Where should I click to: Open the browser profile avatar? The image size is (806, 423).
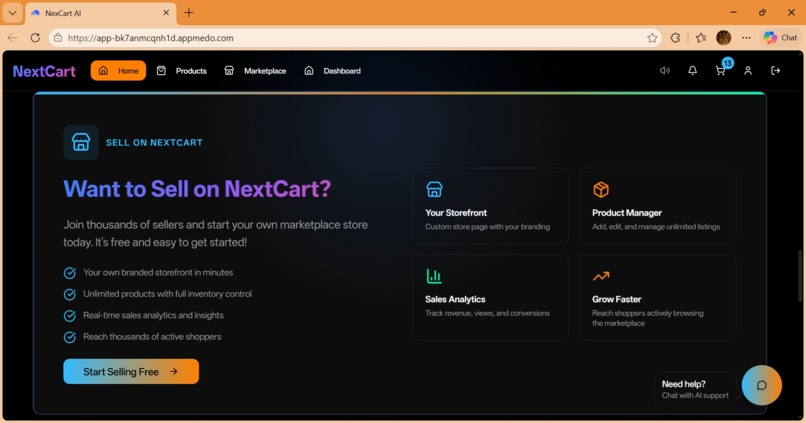tap(723, 38)
